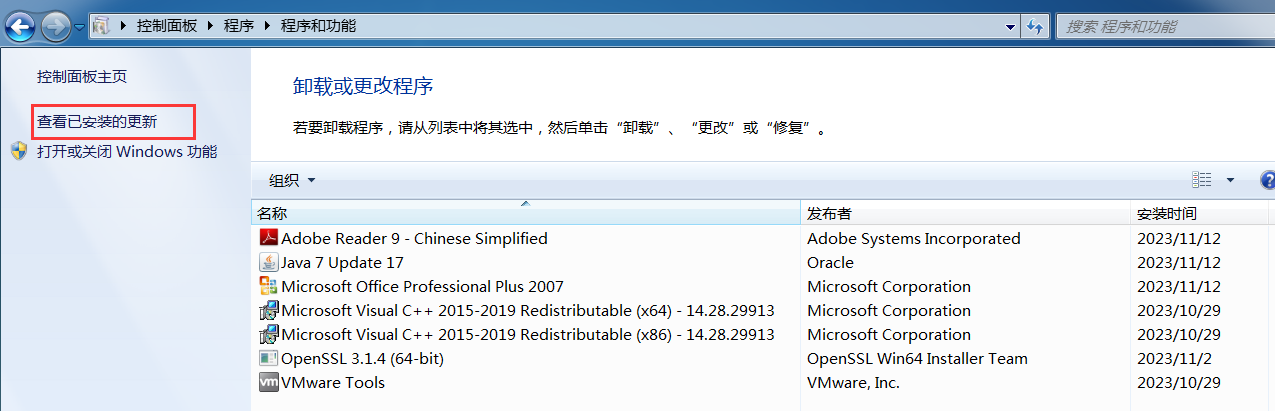Screen dimensions: 1275x411
Task: Select Java 7 Update 17 entry
Action: point(342,262)
